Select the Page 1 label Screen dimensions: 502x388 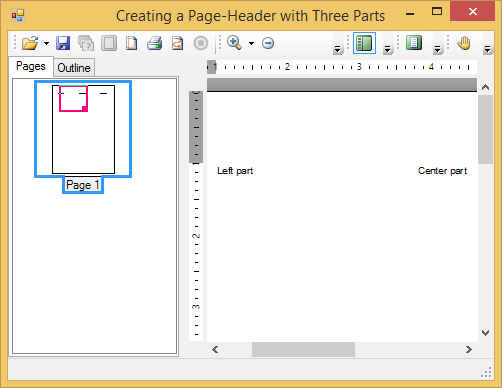click(x=83, y=185)
